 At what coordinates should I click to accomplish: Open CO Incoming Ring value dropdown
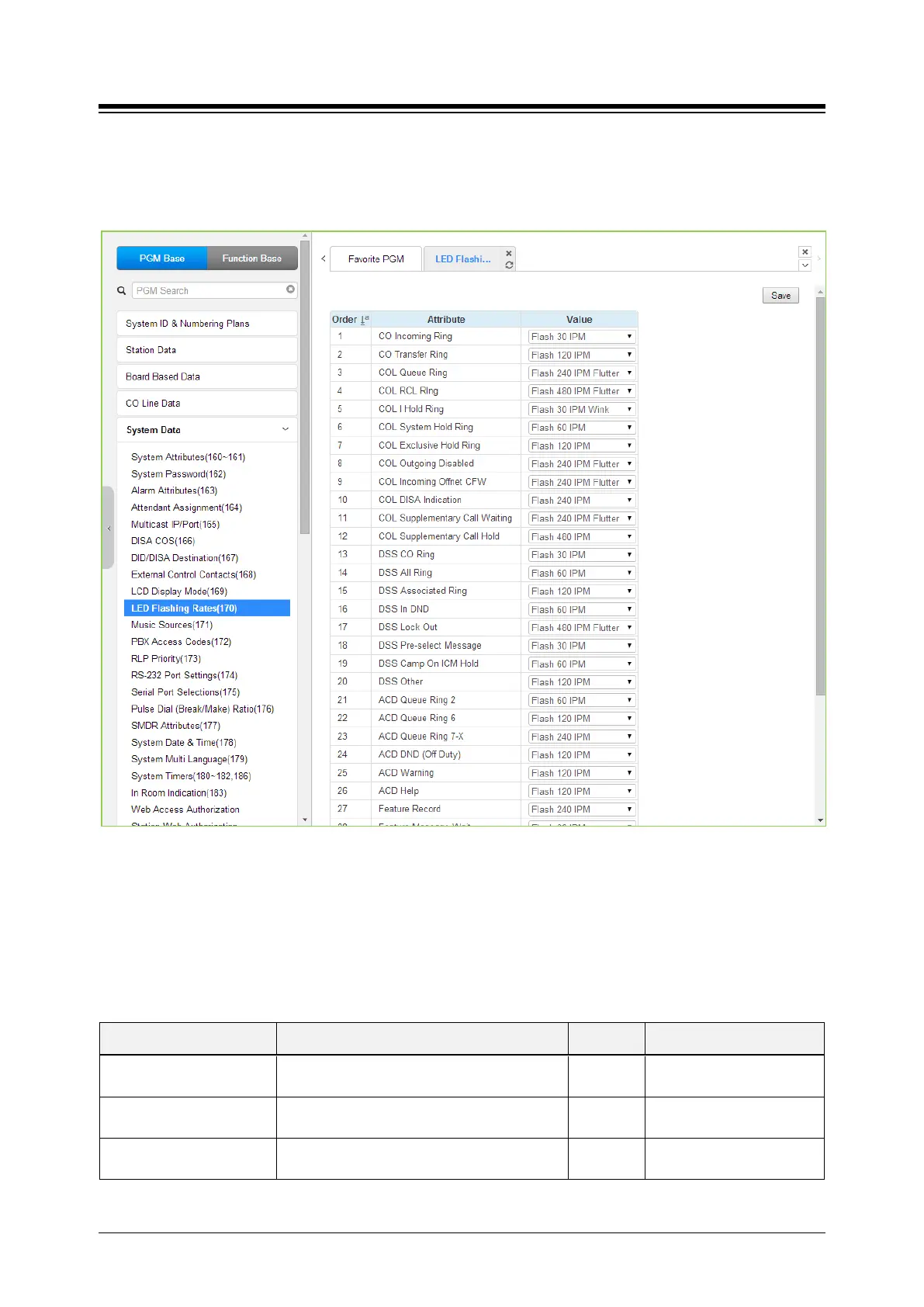(x=582, y=337)
